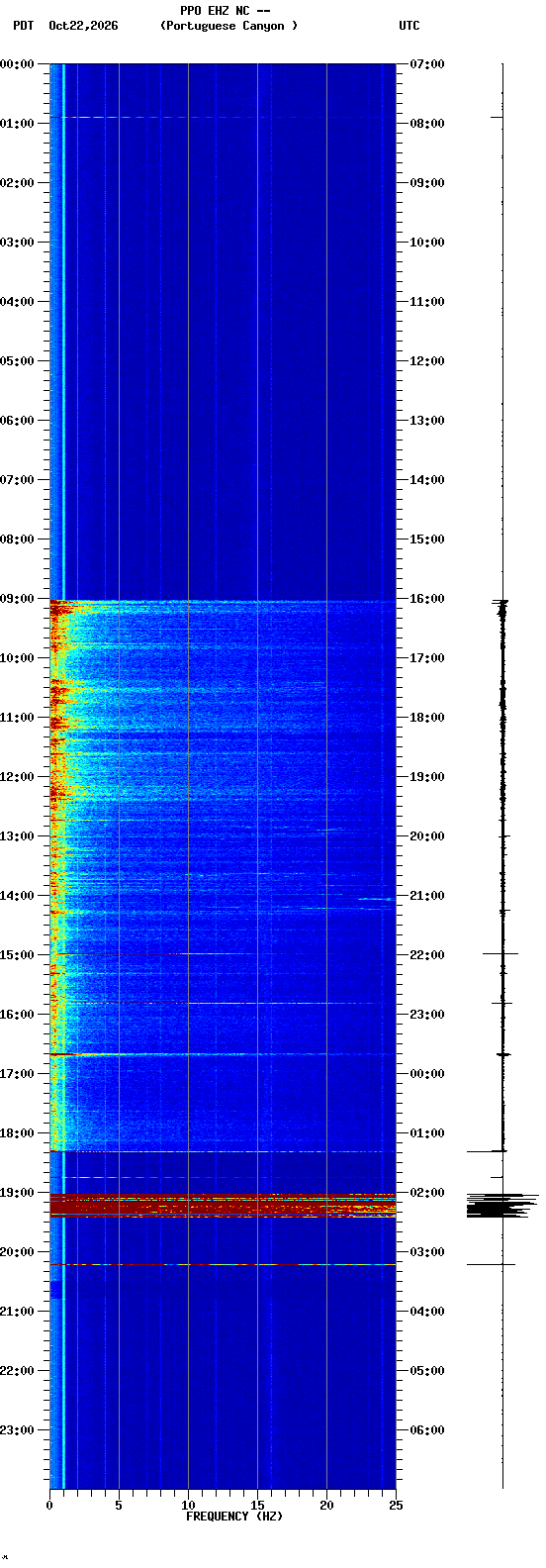546x1568 pixels.
Task: Click the UTC time label '06:00'
Action: (x=426, y=1430)
